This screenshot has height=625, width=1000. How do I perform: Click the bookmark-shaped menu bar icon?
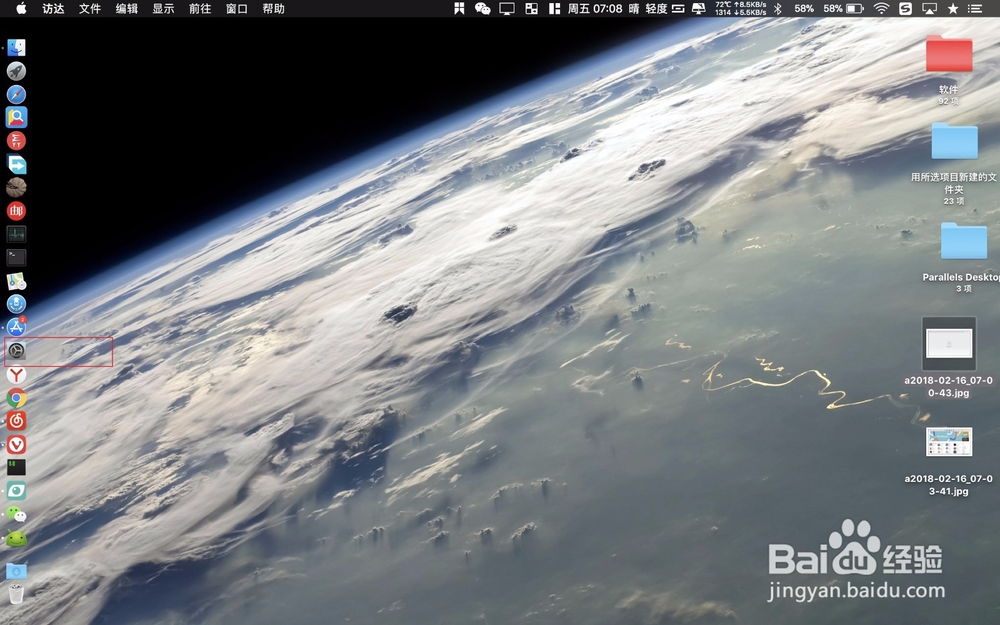tap(459, 8)
